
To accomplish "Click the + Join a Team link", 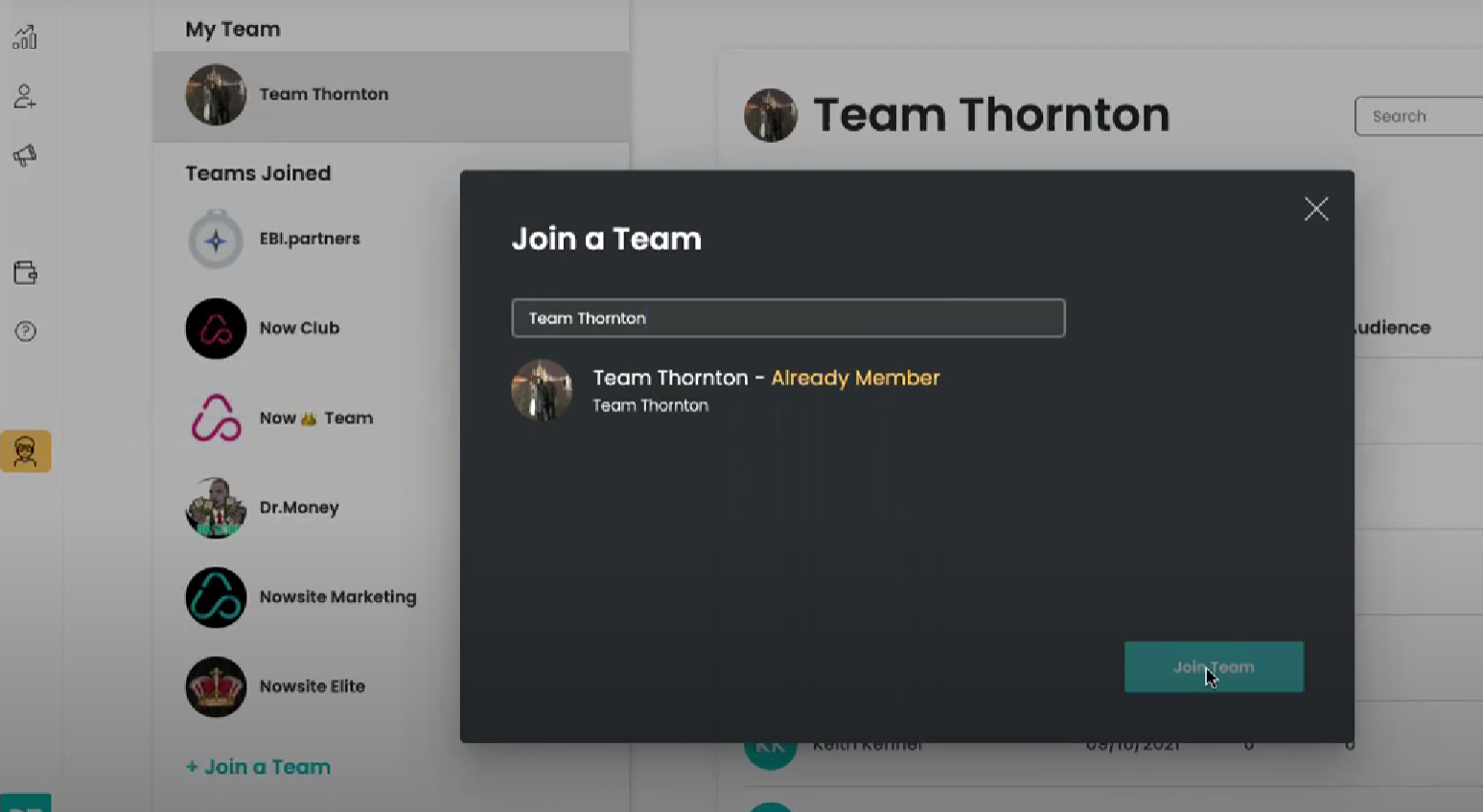I will pos(258,767).
